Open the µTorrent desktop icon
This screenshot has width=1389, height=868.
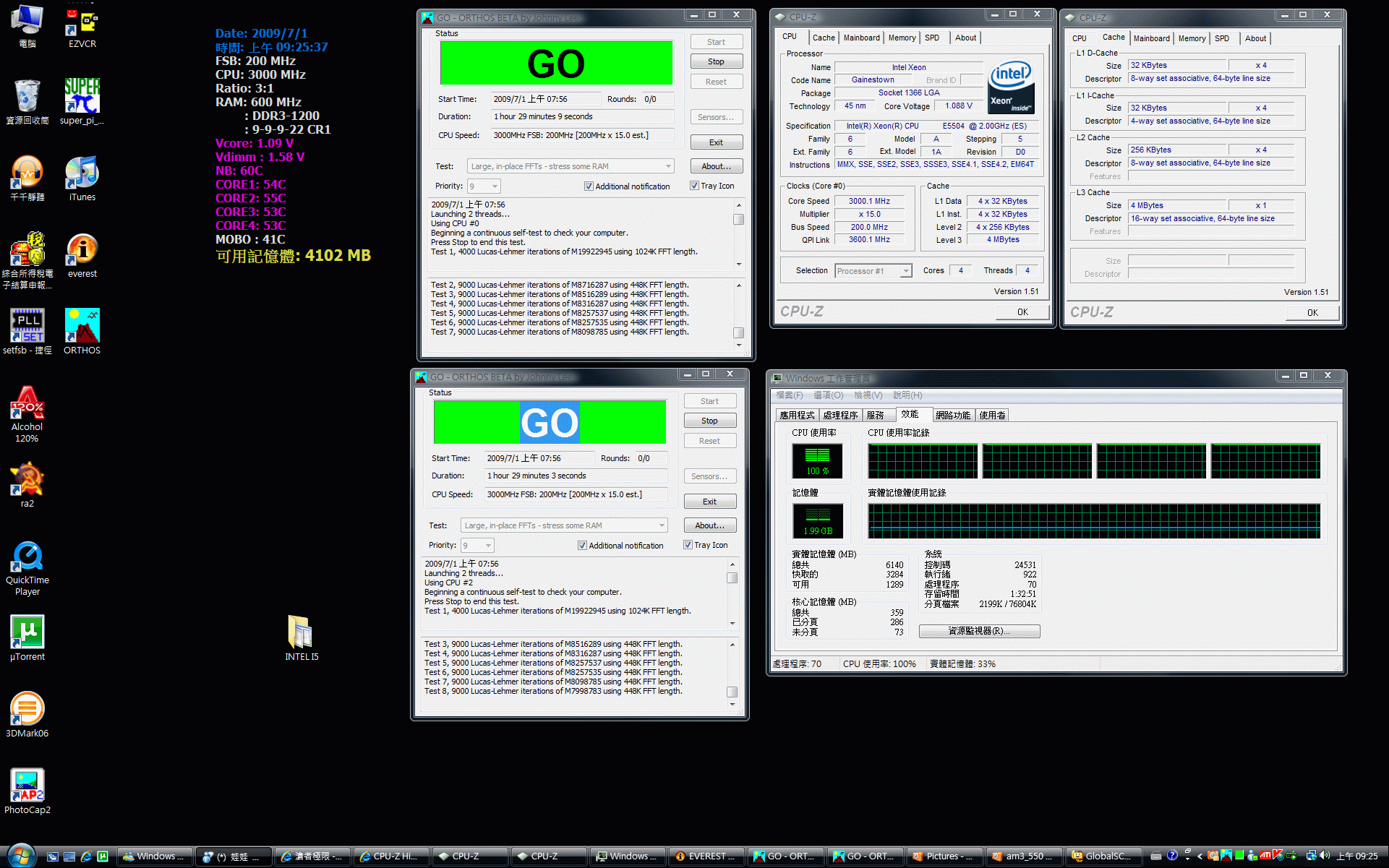(x=27, y=637)
